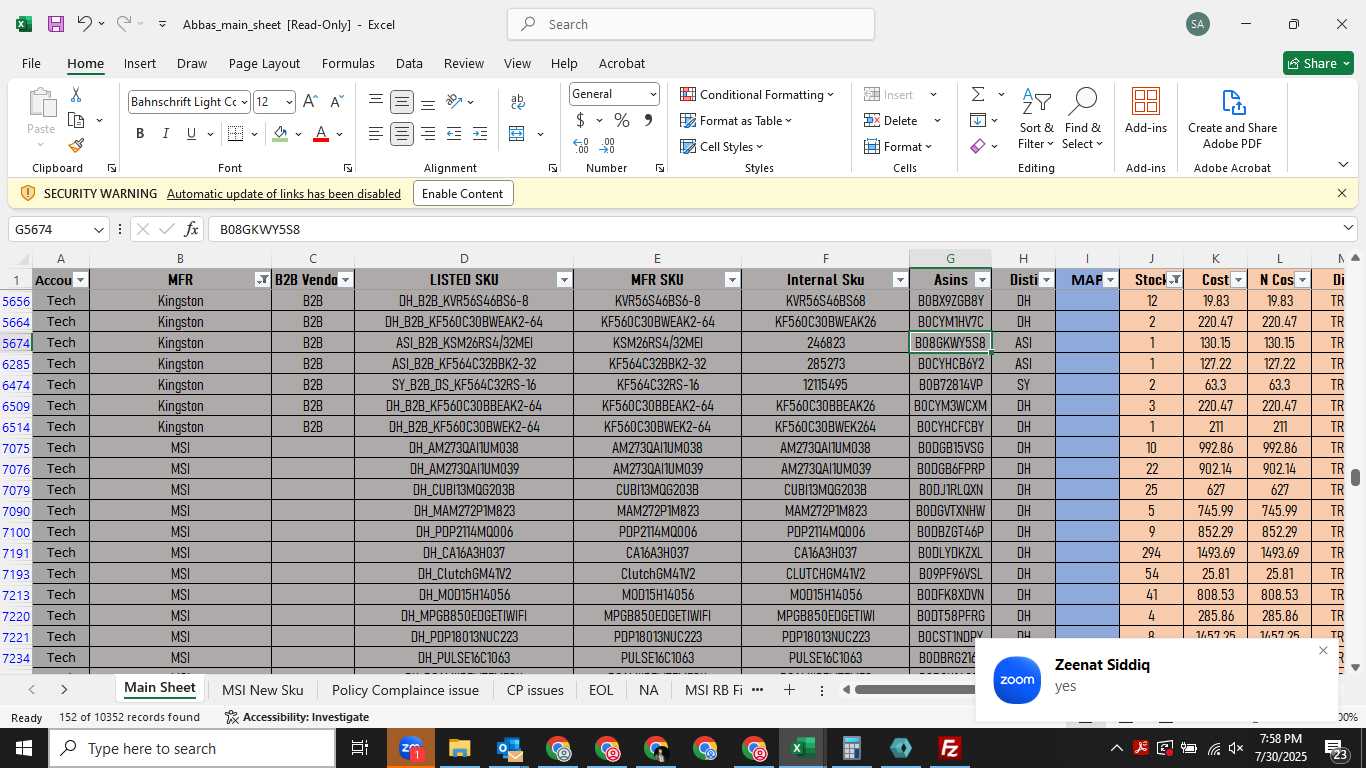Toggle Underline formatting
This screenshot has height=768, width=1366.
192,134
